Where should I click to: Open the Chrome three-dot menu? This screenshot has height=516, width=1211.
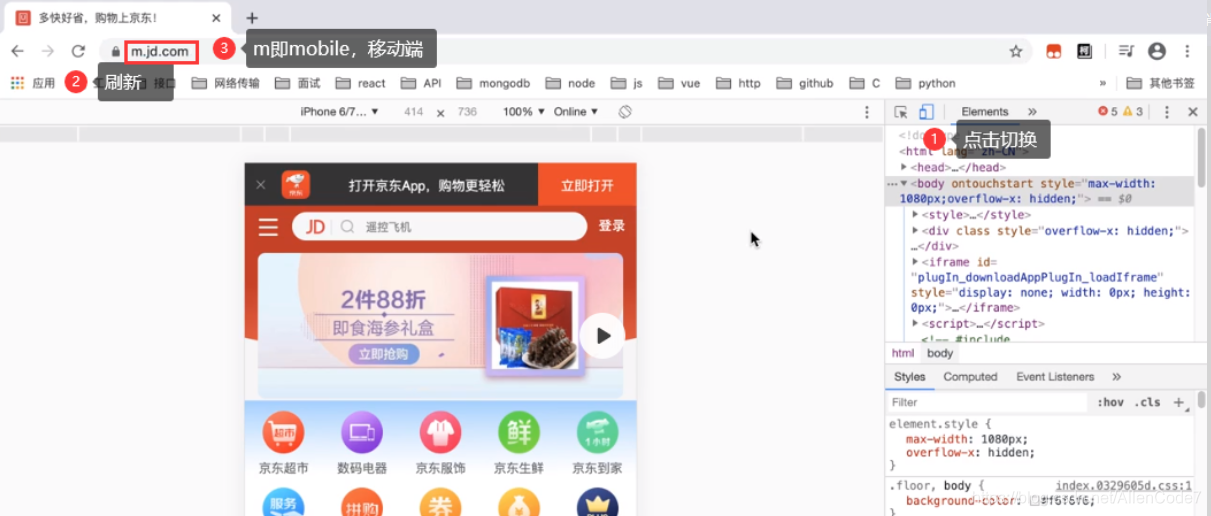pos(1187,51)
